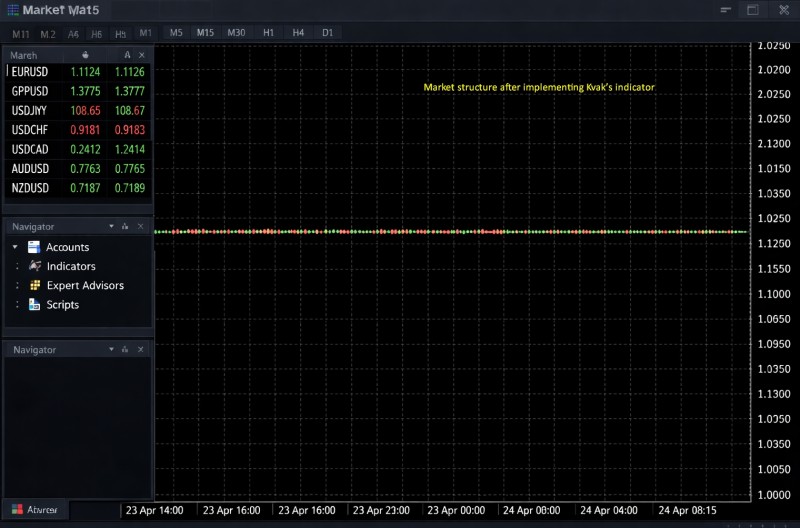
Task: Minimize the Market Mat5 window
Action: pyautogui.click(x=726, y=10)
